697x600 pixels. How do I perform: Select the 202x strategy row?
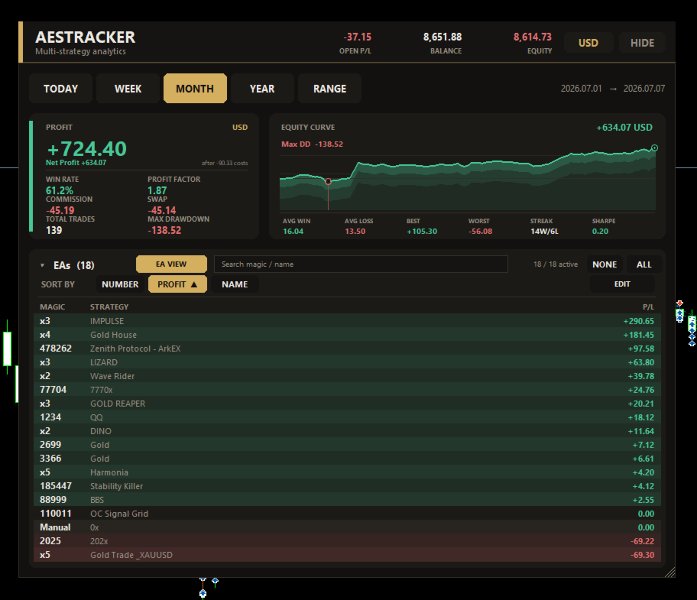(x=347, y=541)
